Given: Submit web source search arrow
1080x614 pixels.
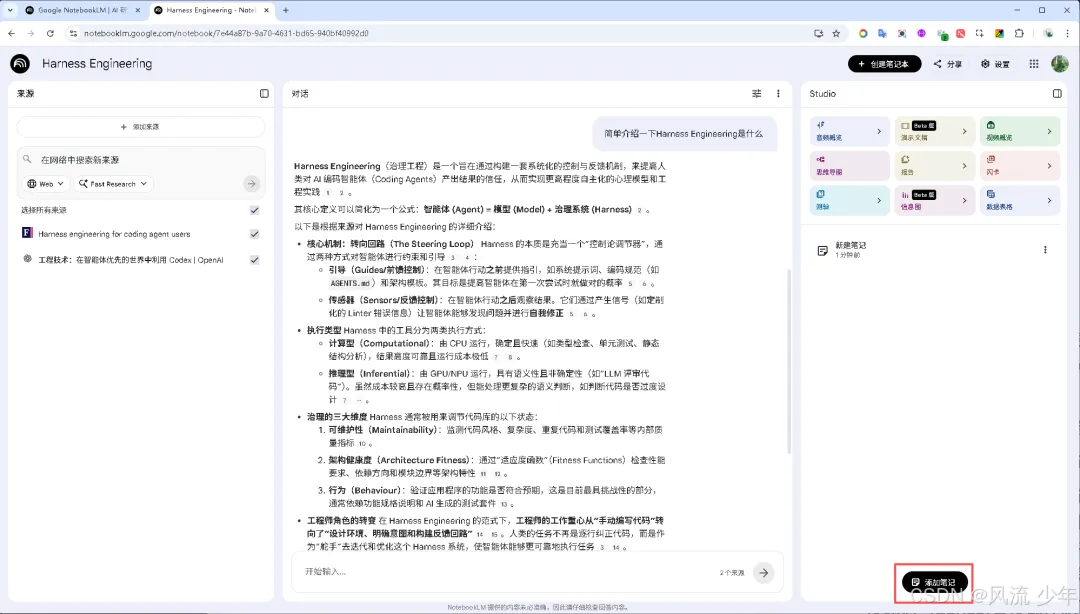Looking at the screenshot, I should coord(251,183).
